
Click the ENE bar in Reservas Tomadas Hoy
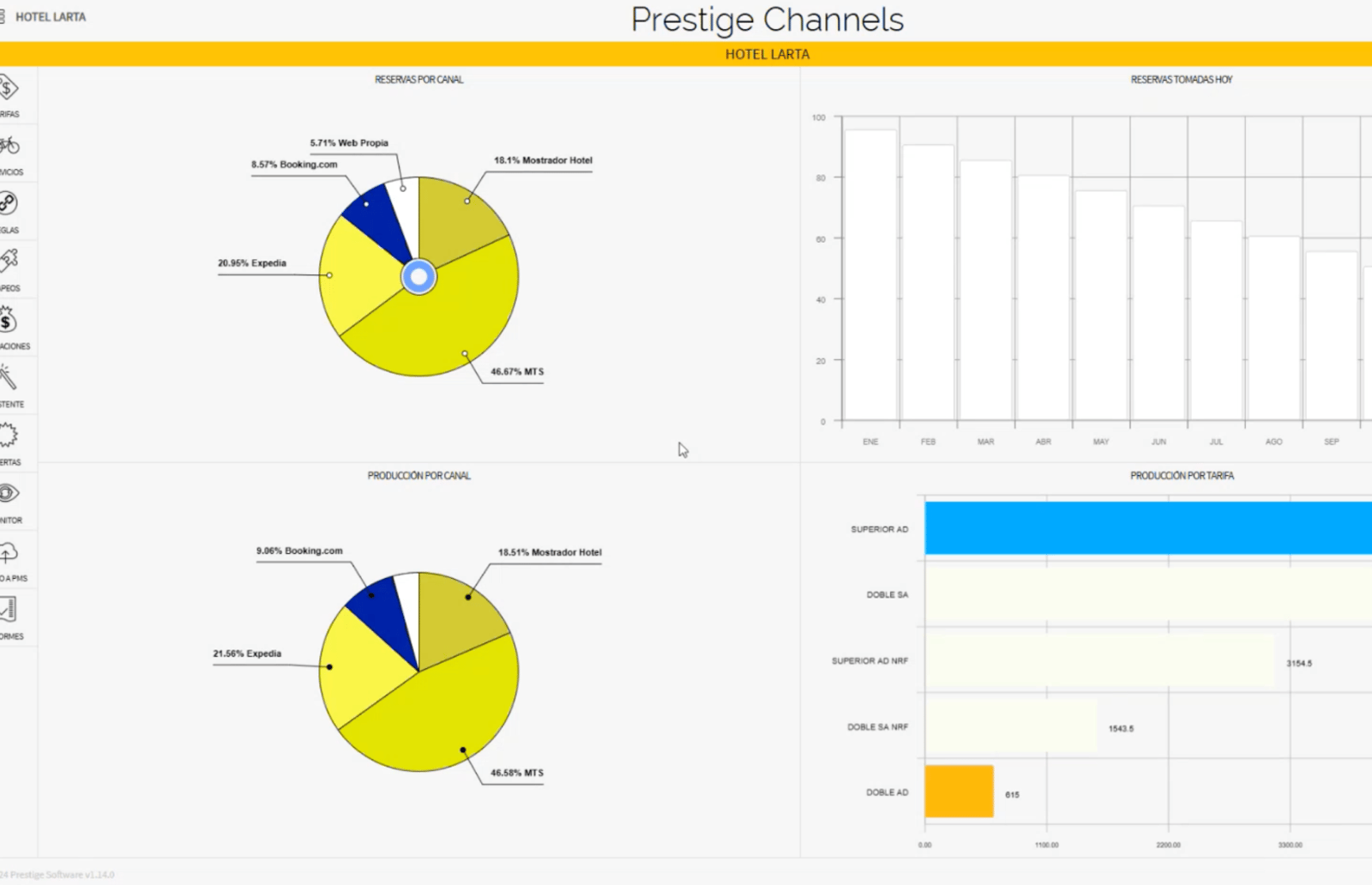click(870, 275)
